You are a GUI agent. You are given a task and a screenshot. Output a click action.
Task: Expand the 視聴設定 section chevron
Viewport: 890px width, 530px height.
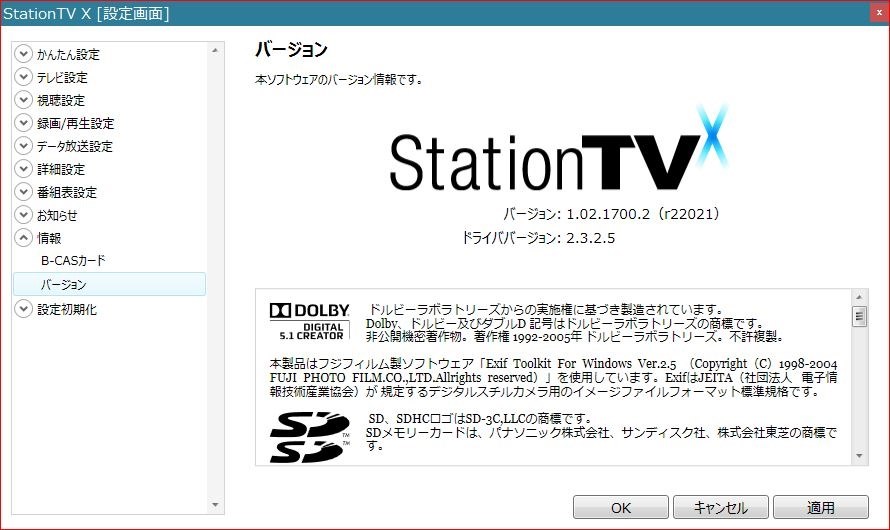coord(23,100)
